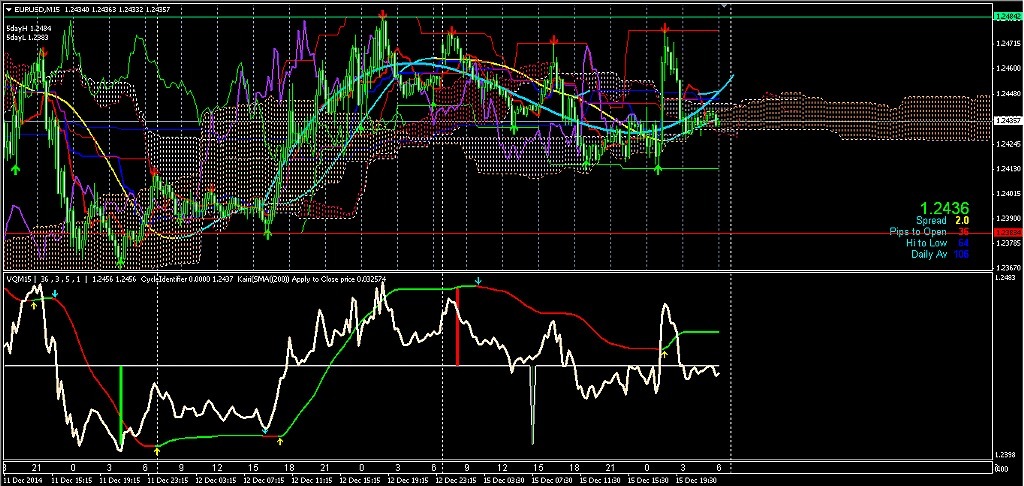This screenshot has height=486, width=1024.
Task: Click the cyan down arrow at the top of the indicator's green line
Action: click(x=478, y=282)
